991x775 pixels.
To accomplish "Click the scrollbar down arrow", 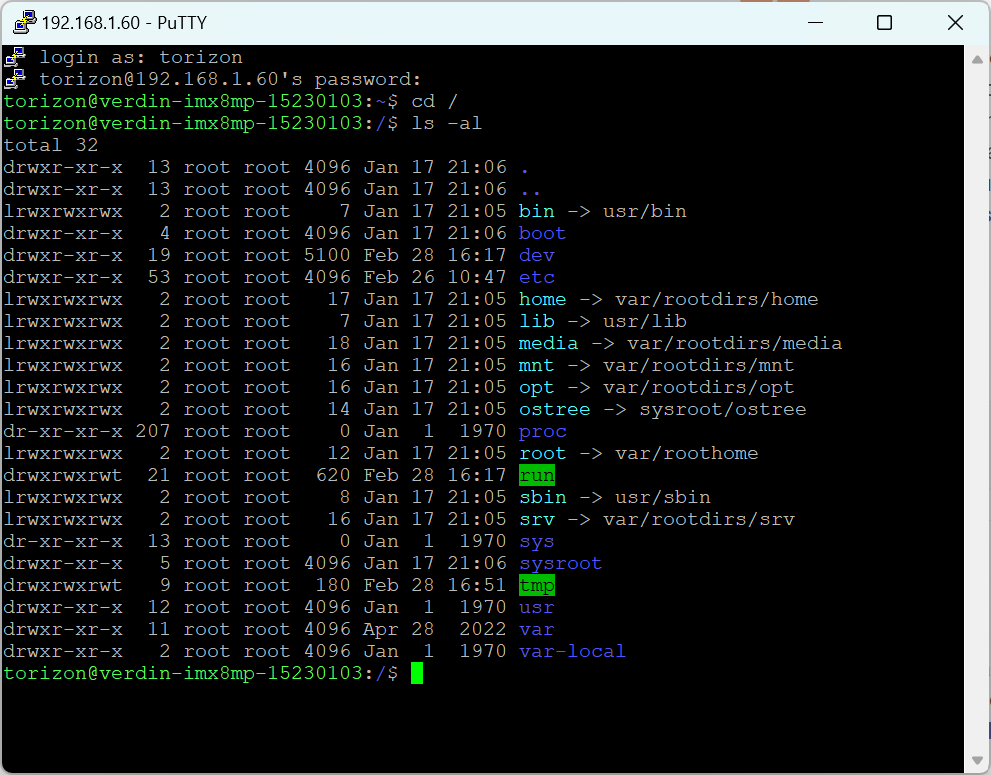I will pos(977,759).
